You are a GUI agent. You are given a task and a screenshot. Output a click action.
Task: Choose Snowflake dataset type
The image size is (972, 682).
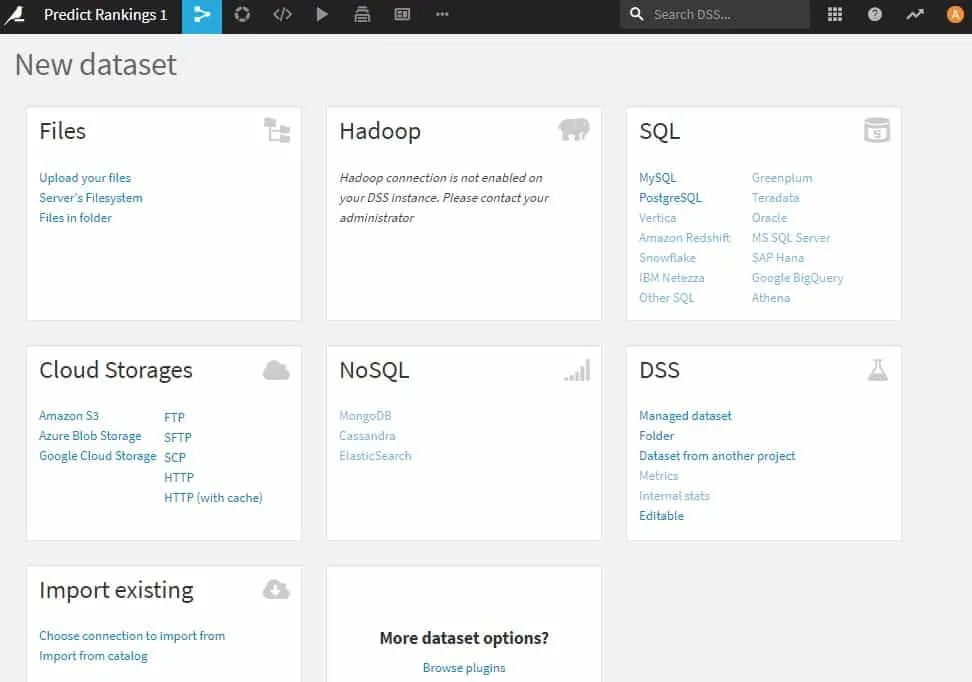click(x=667, y=257)
